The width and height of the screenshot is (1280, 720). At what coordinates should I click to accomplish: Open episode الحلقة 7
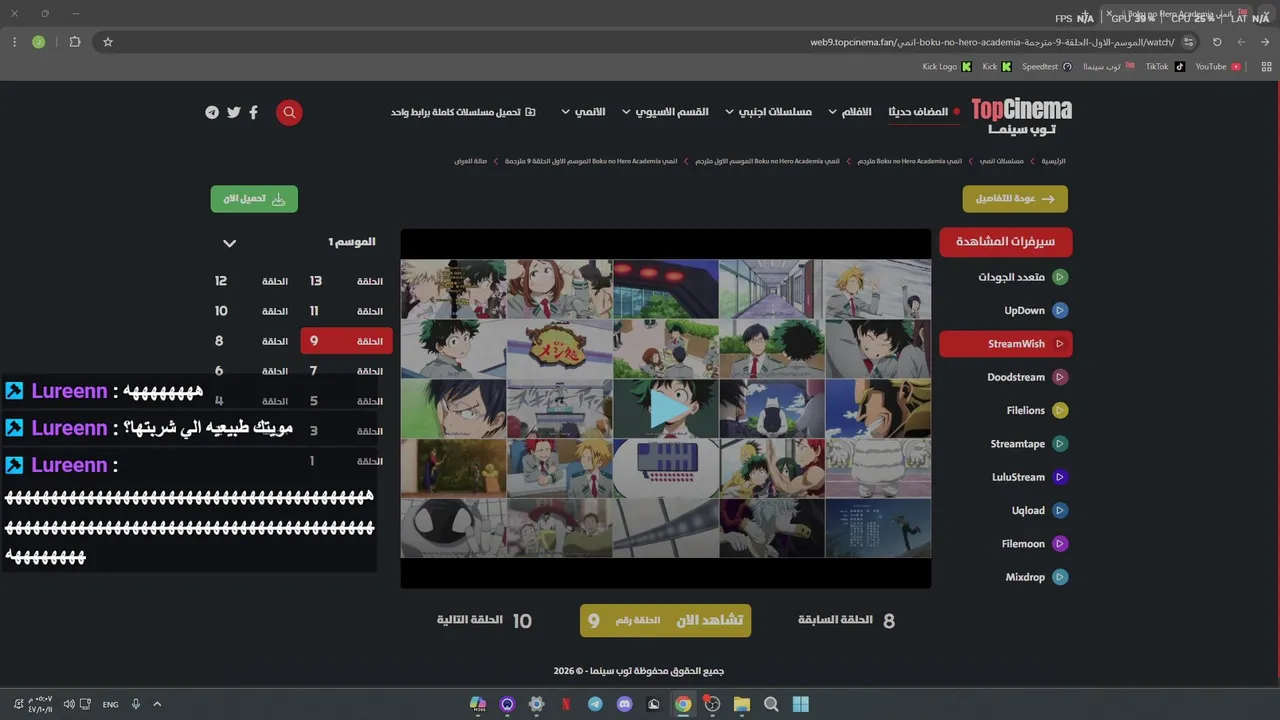coord(345,371)
